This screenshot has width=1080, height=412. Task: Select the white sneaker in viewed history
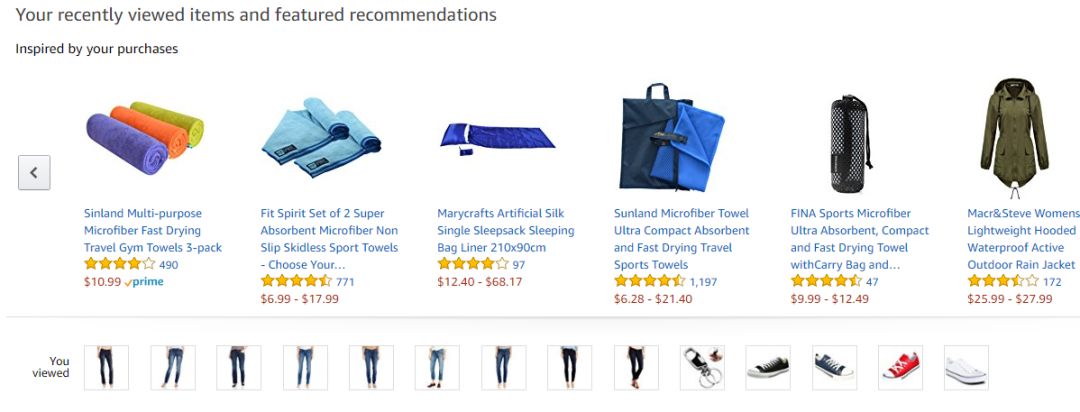tap(966, 368)
